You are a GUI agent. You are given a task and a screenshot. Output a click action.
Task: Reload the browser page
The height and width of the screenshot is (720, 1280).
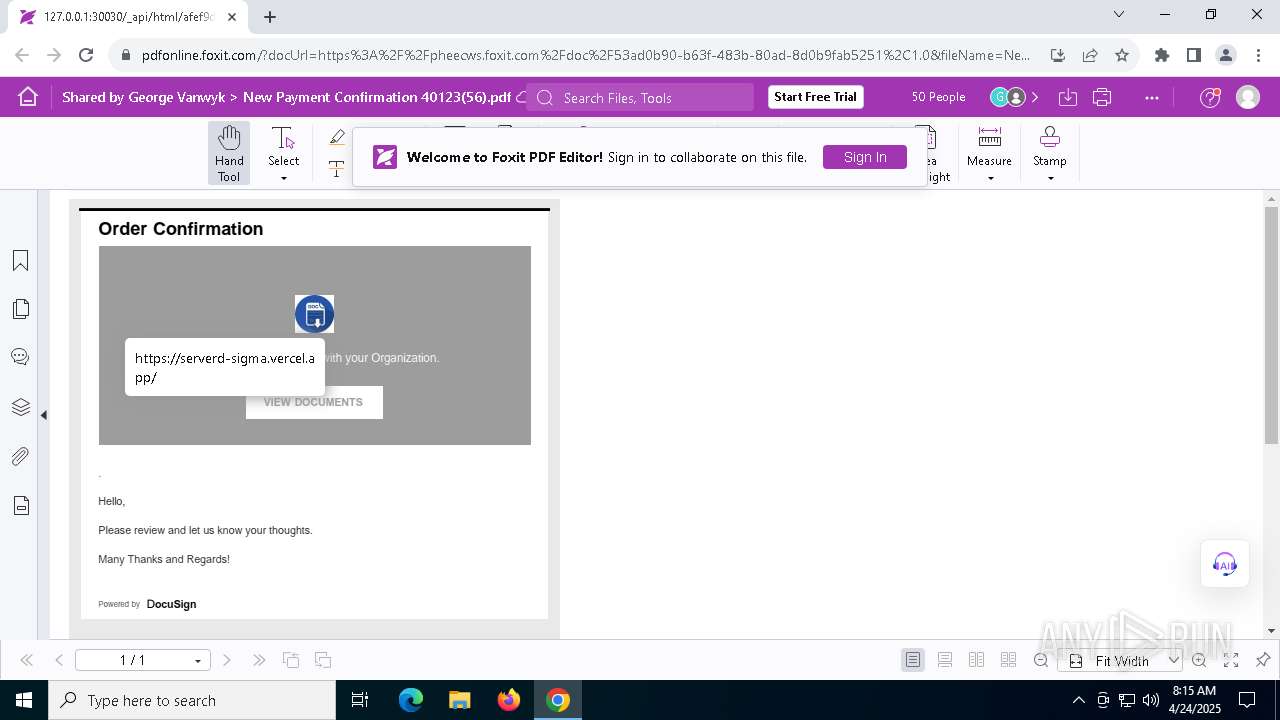(86, 55)
